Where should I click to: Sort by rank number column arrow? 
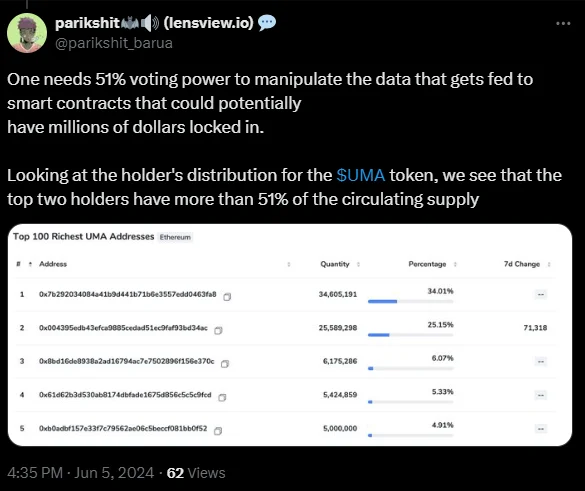coord(30,264)
